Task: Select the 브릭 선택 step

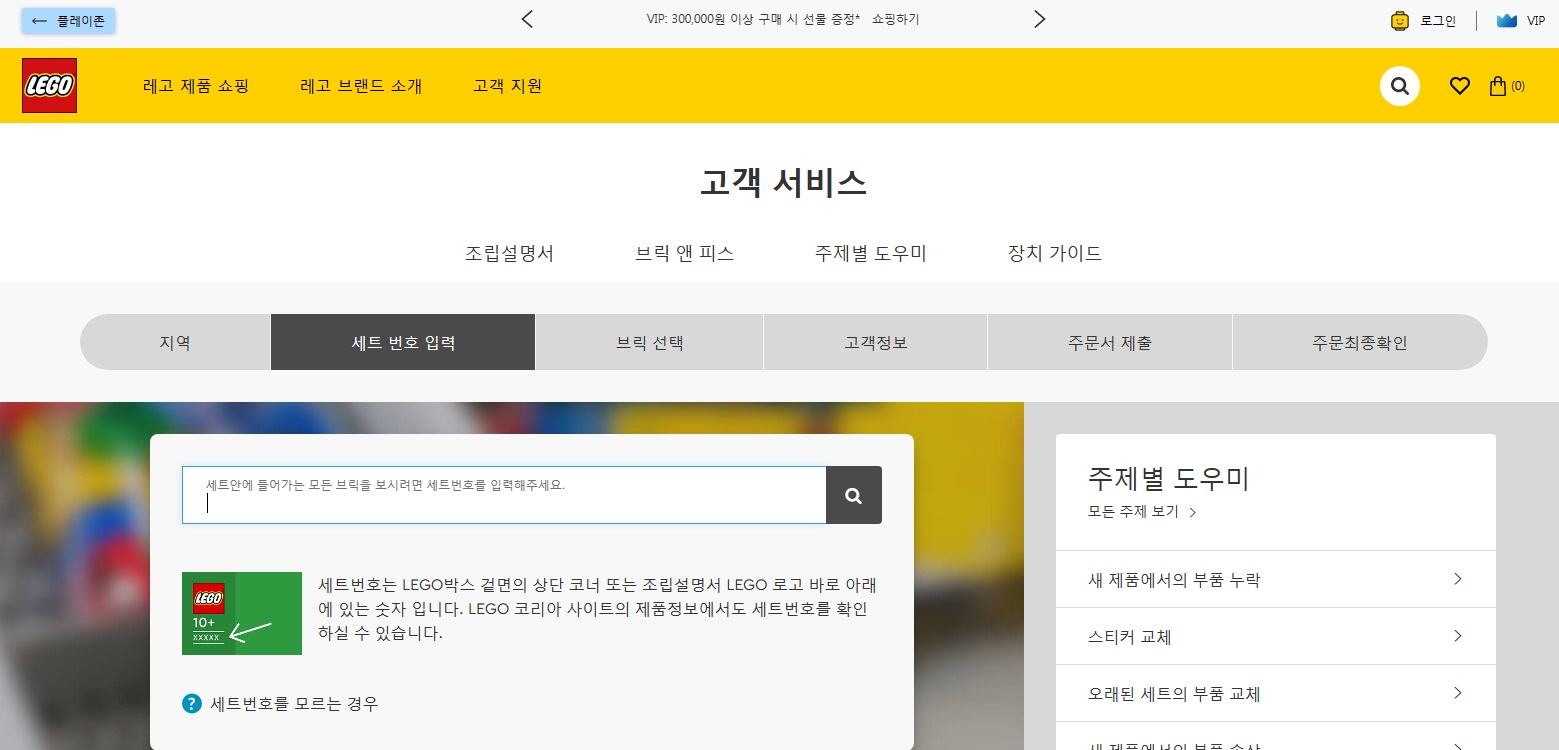Action: point(650,342)
